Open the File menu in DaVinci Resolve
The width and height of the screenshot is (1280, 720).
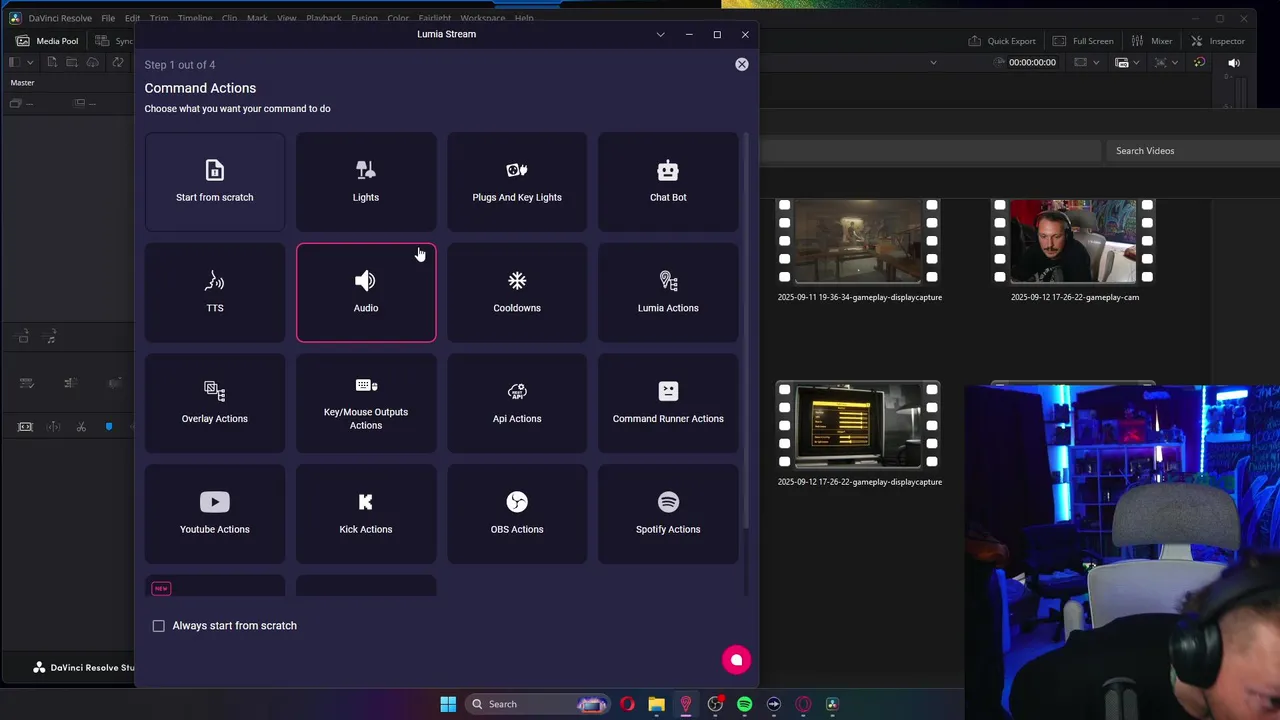[x=108, y=18]
